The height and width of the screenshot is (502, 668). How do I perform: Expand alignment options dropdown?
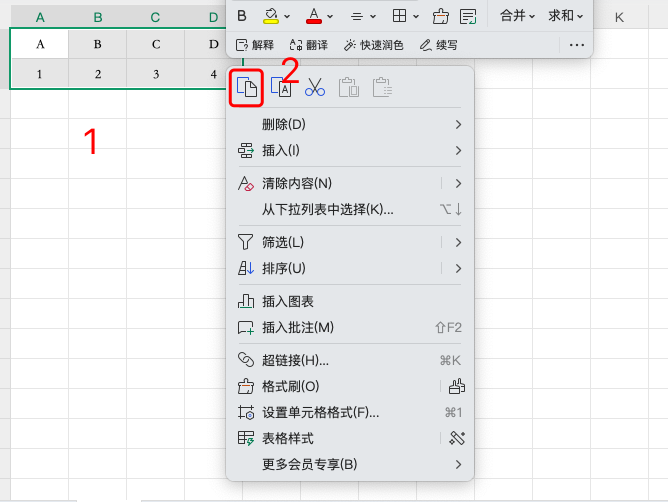click(x=373, y=17)
